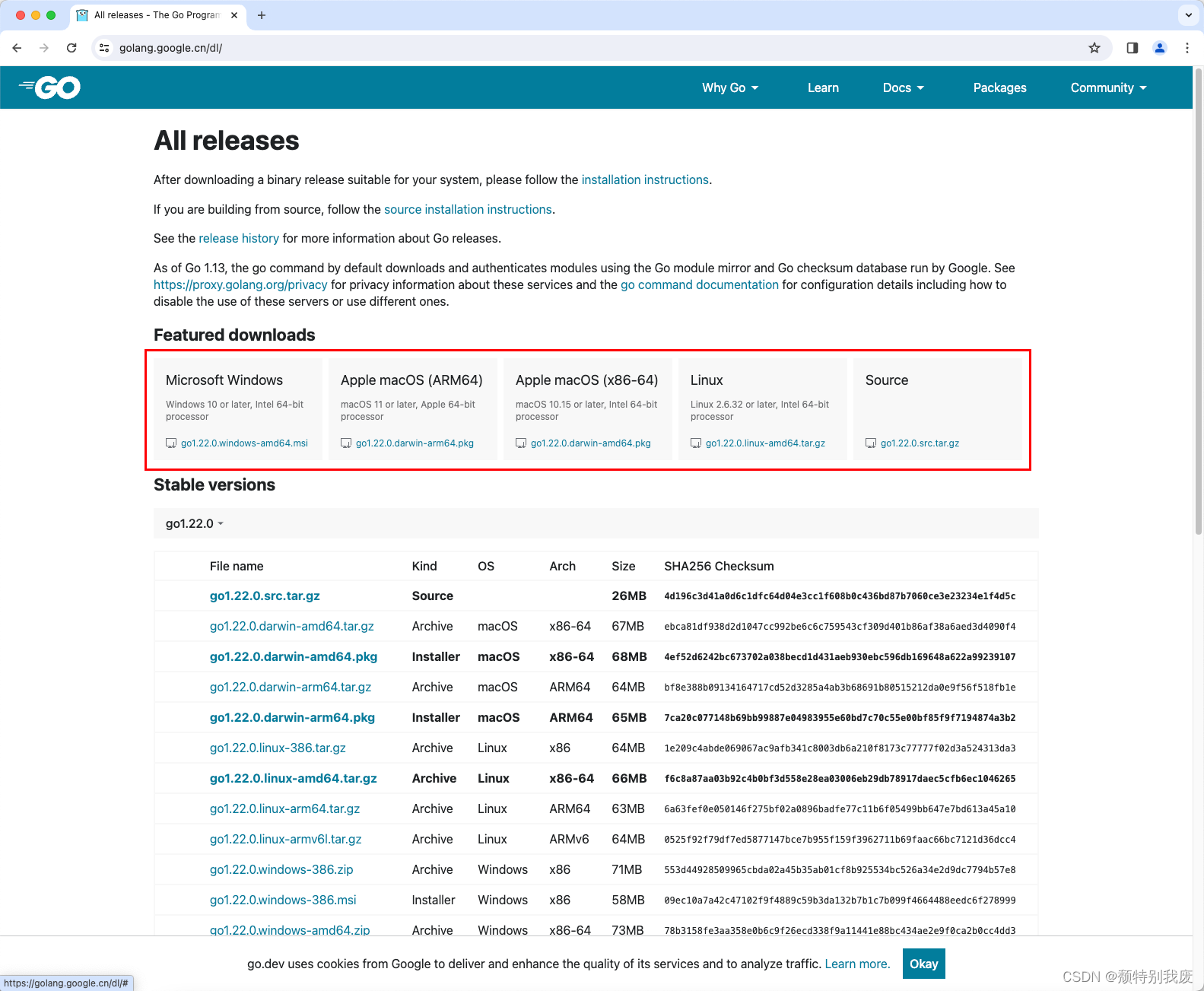The height and width of the screenshot is (991, 1204).
Task: Open proxy.golang.org privacy link
Action: click(x=240, y=284)
